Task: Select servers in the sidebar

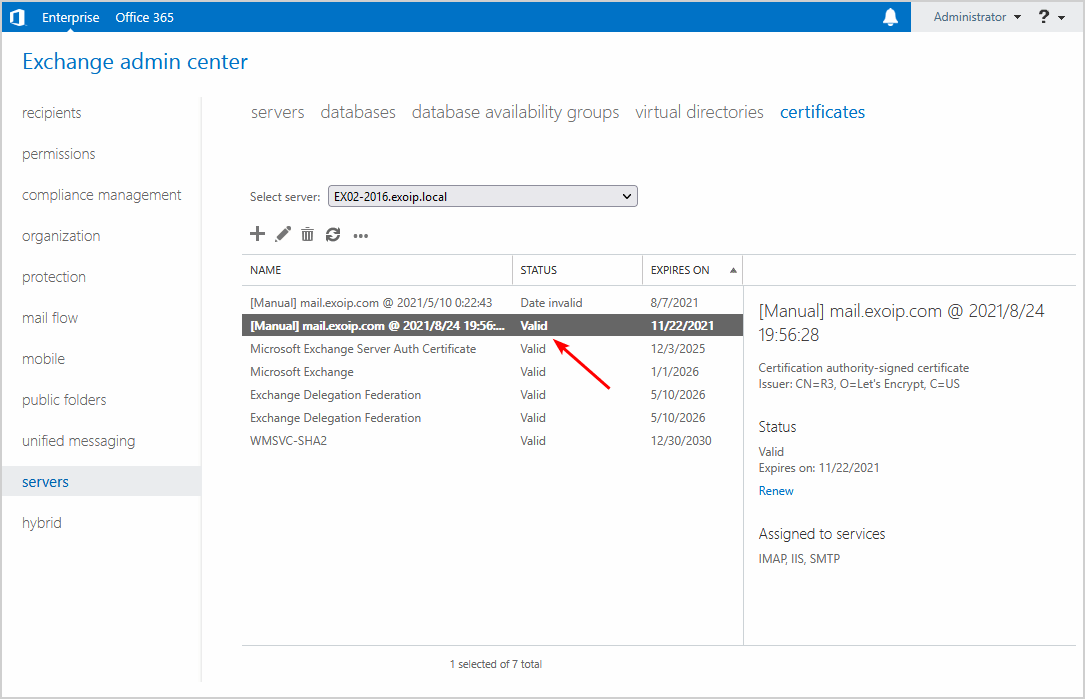Action: 101,482
